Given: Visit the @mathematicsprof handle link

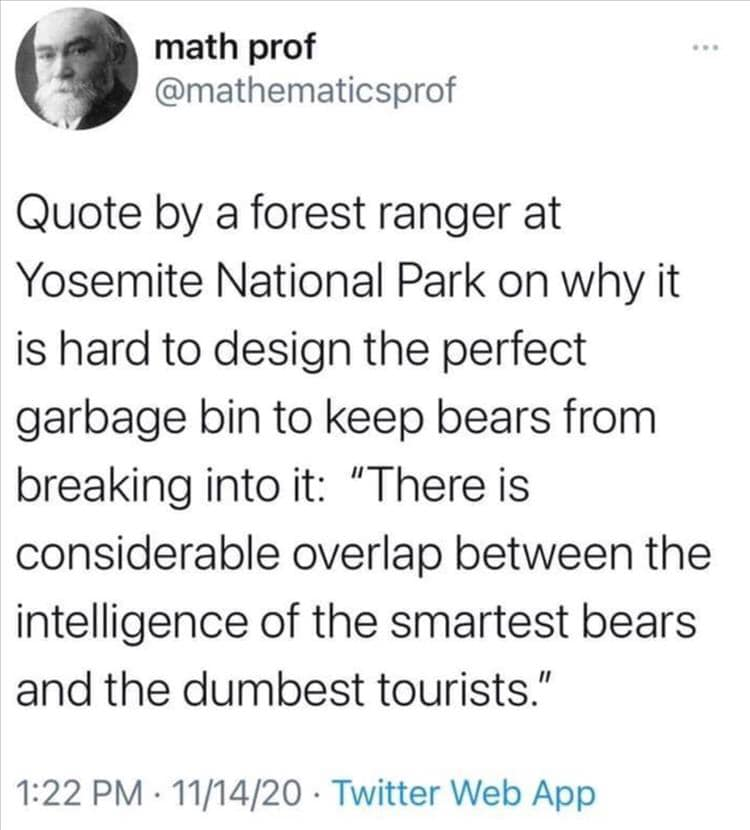Looking at the screenshot, I should point(305,91).
